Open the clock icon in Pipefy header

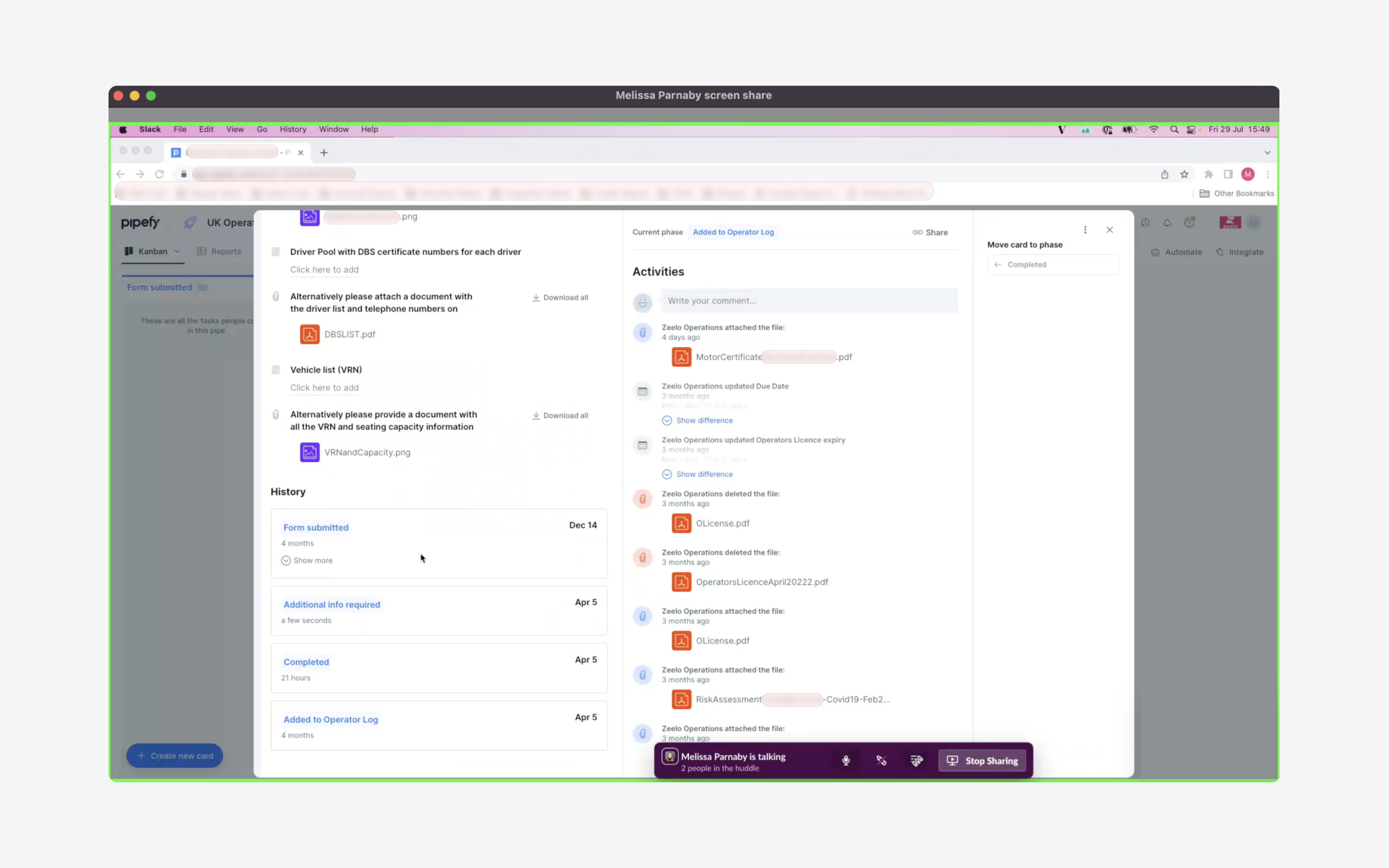[x=1145, y=223]
